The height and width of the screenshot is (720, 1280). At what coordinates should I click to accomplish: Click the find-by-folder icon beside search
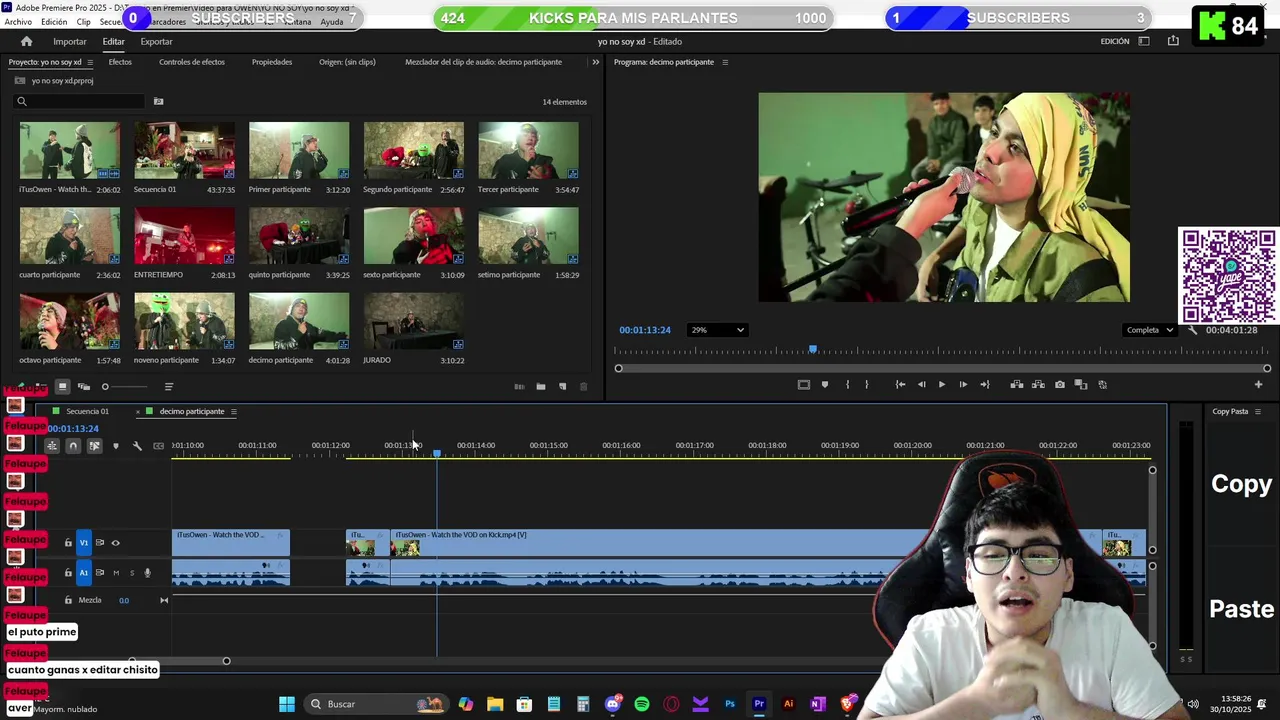(158, 101)
